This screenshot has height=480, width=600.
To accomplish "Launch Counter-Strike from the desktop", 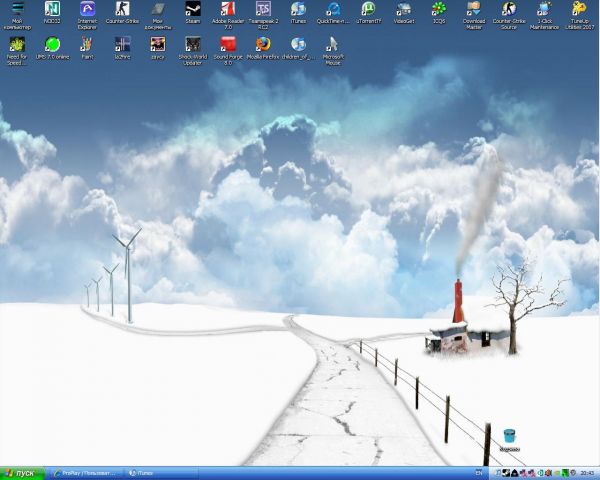I will [x=122, y=10].
